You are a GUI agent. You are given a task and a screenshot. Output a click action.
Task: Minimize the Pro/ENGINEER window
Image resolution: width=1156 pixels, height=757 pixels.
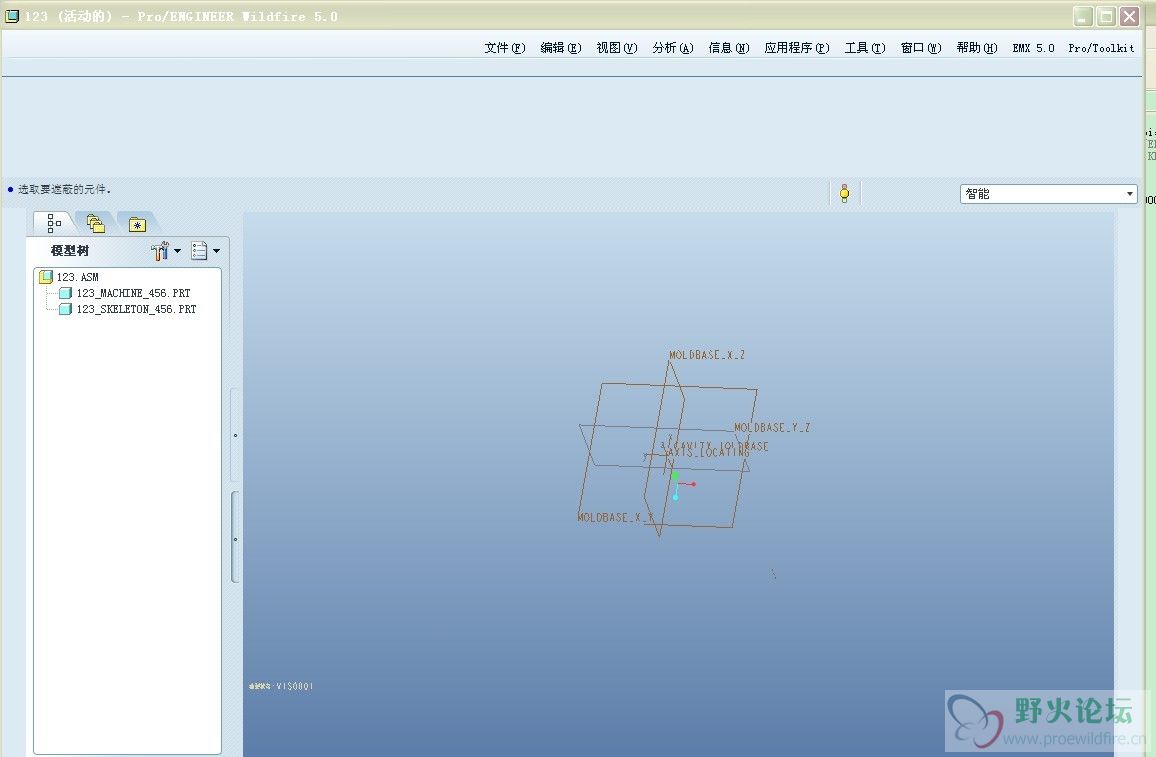tap(1082, 16)
